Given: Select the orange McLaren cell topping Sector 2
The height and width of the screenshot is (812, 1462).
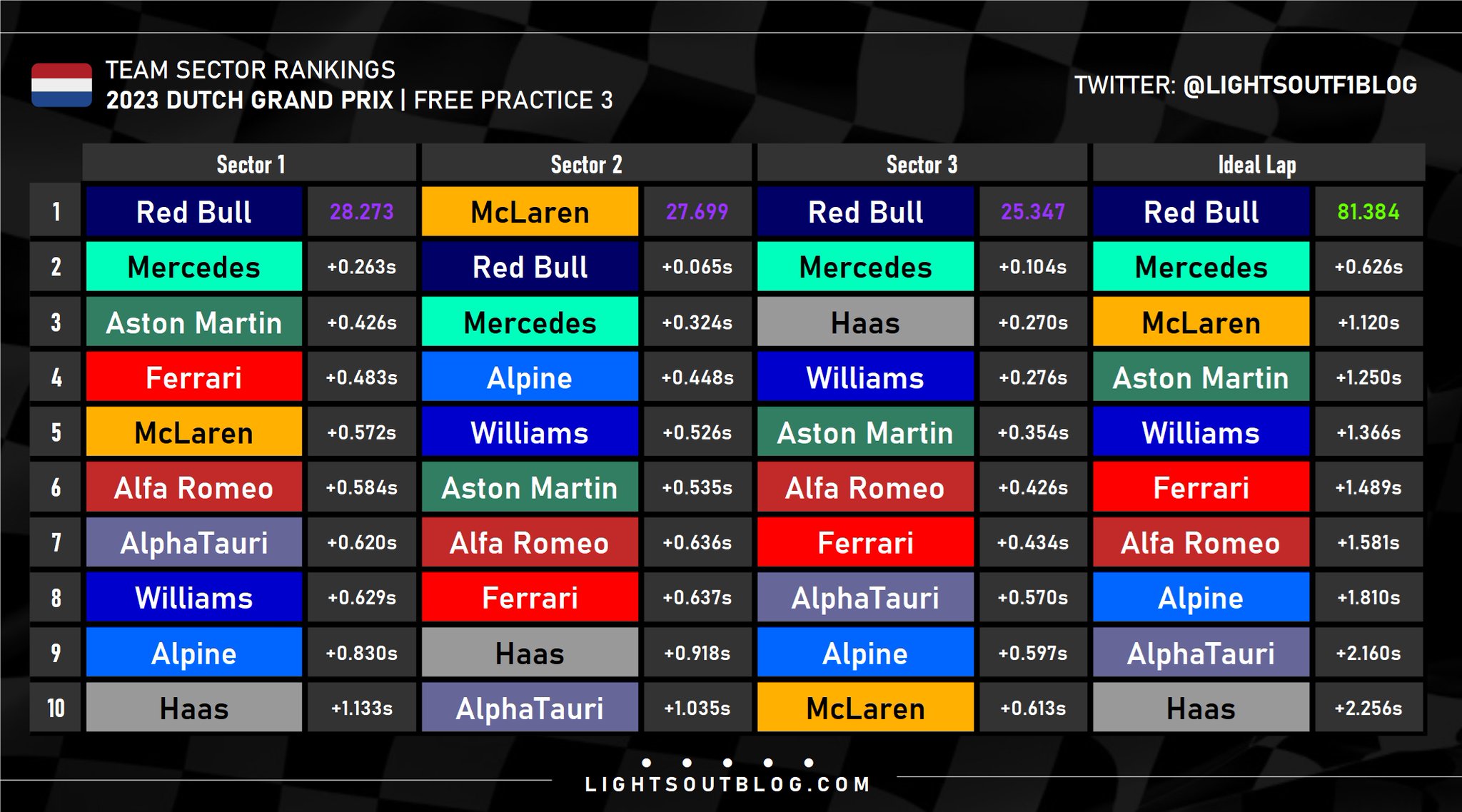Looking at the screenshot, I should tap(530, 212).
